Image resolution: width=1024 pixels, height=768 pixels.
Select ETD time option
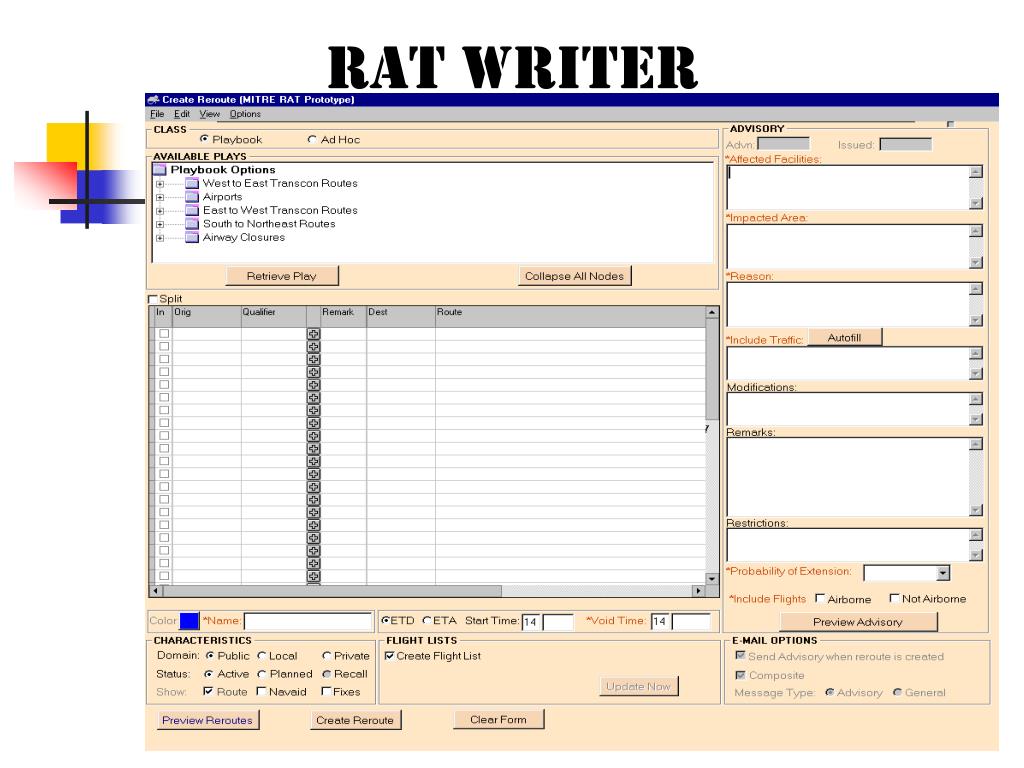coord(385,620)
